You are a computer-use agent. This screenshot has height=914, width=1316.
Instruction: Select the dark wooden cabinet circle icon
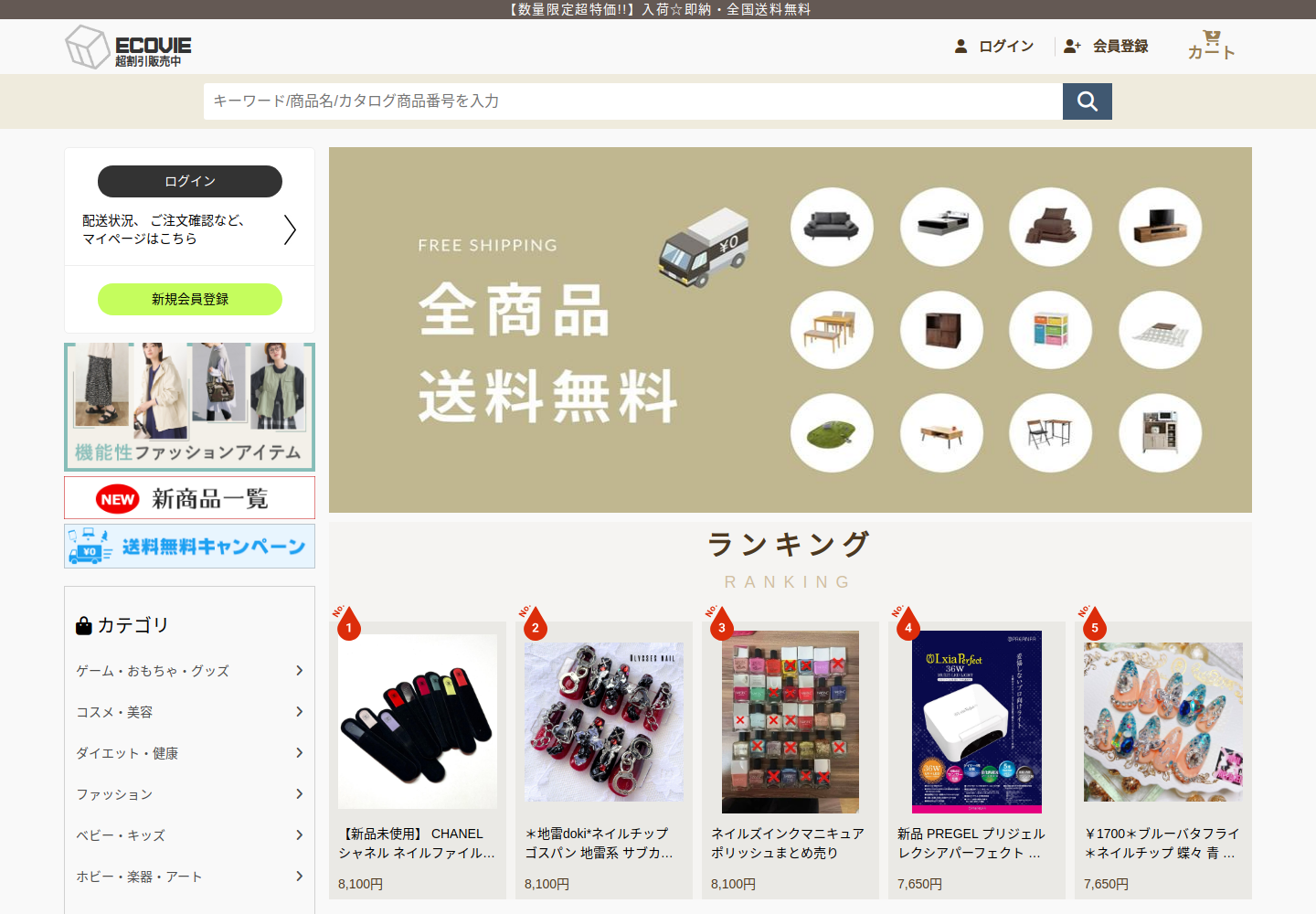click(x=941, y=330)
